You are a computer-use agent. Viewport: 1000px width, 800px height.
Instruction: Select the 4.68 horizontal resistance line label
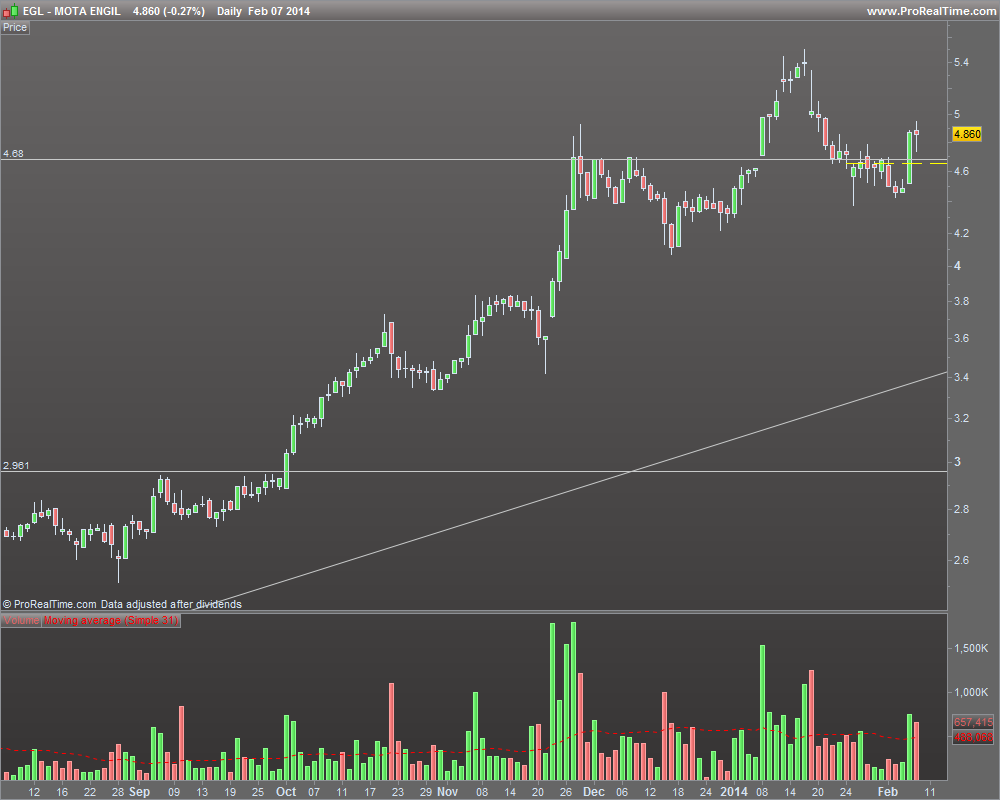click(x=13, y=154)
